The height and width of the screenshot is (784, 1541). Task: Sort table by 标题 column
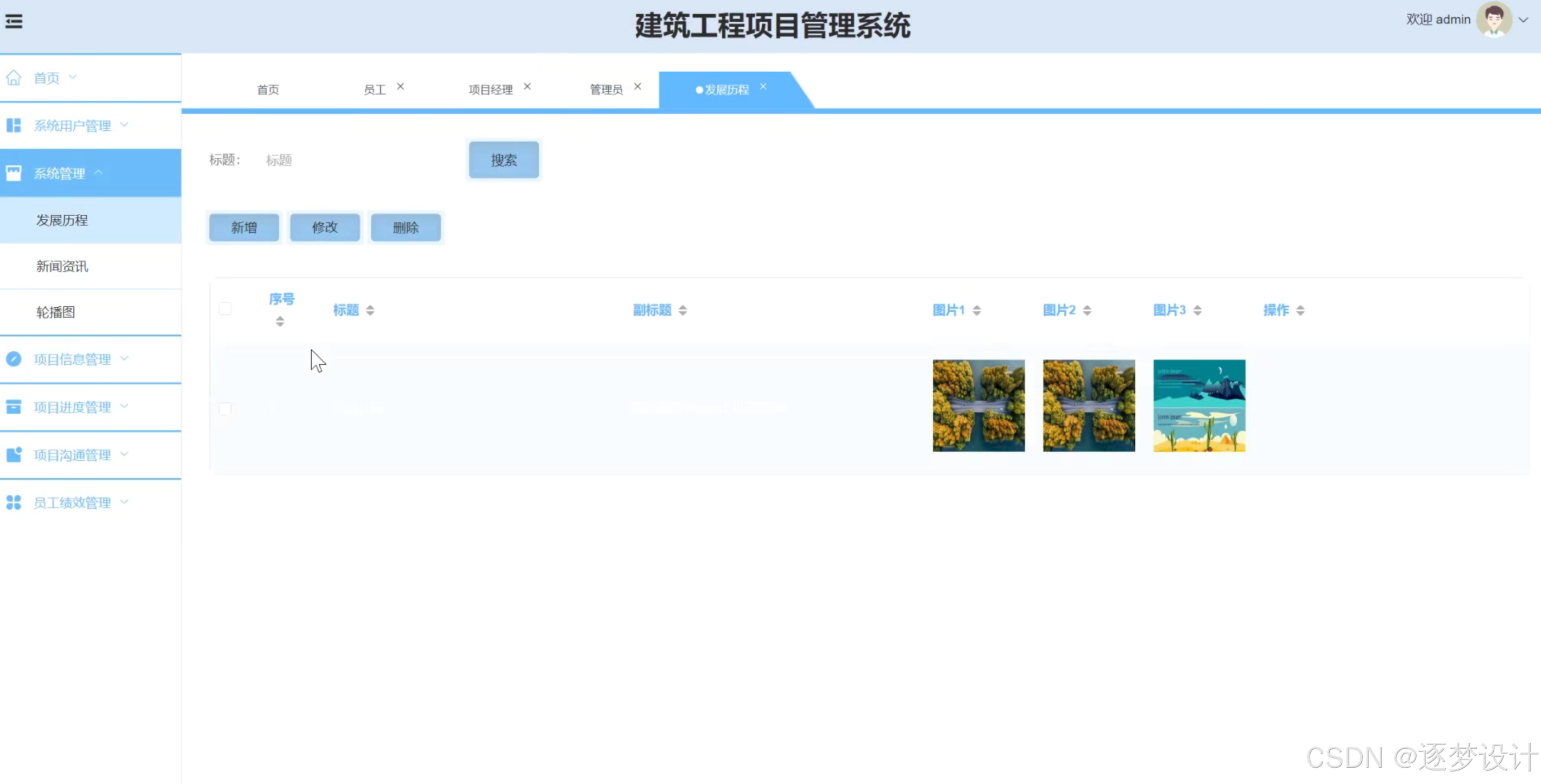coord(370,311)
